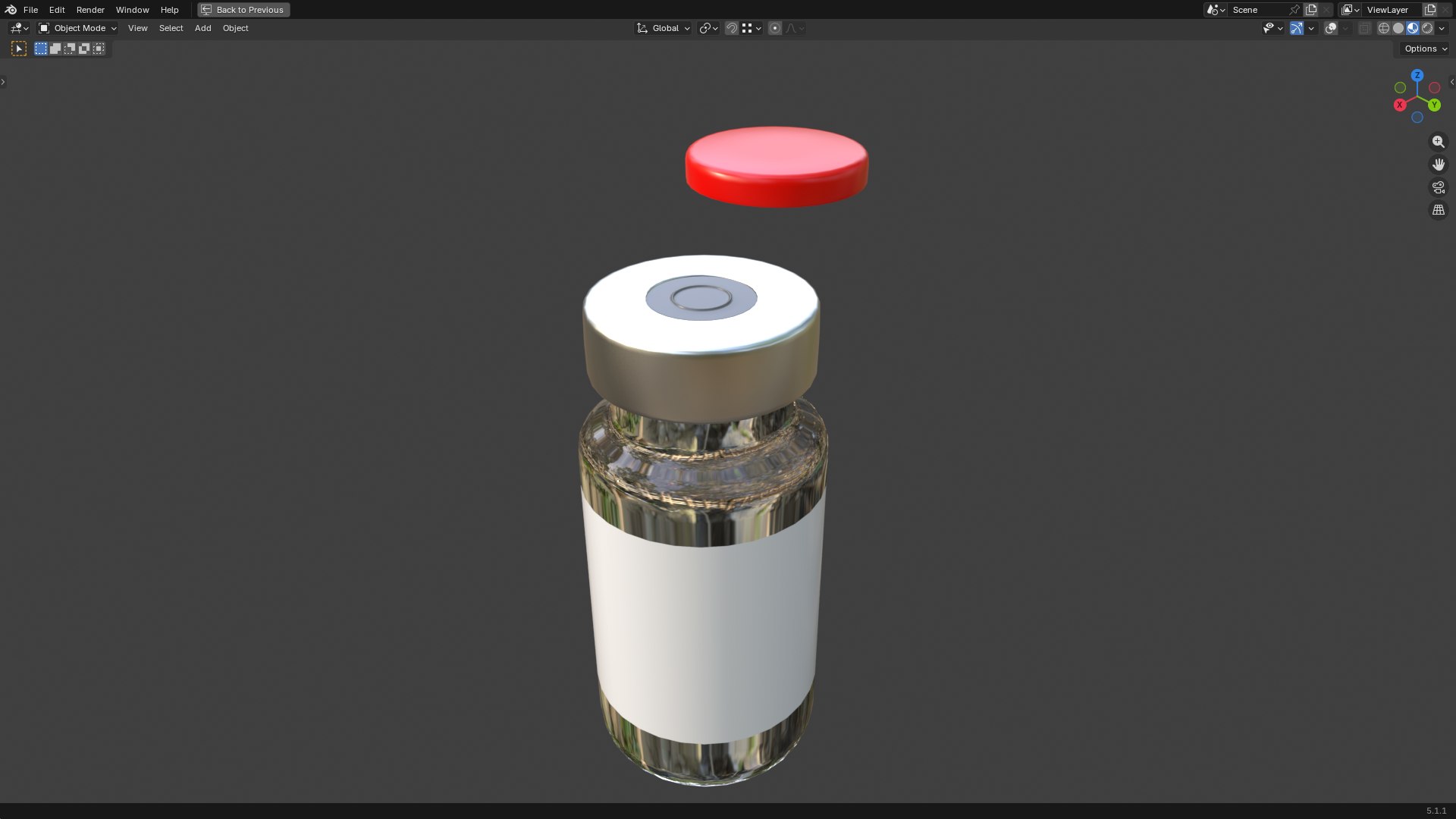Open the Global transform orientation dropdown
1456x819 pixels.
coord(663,28)
